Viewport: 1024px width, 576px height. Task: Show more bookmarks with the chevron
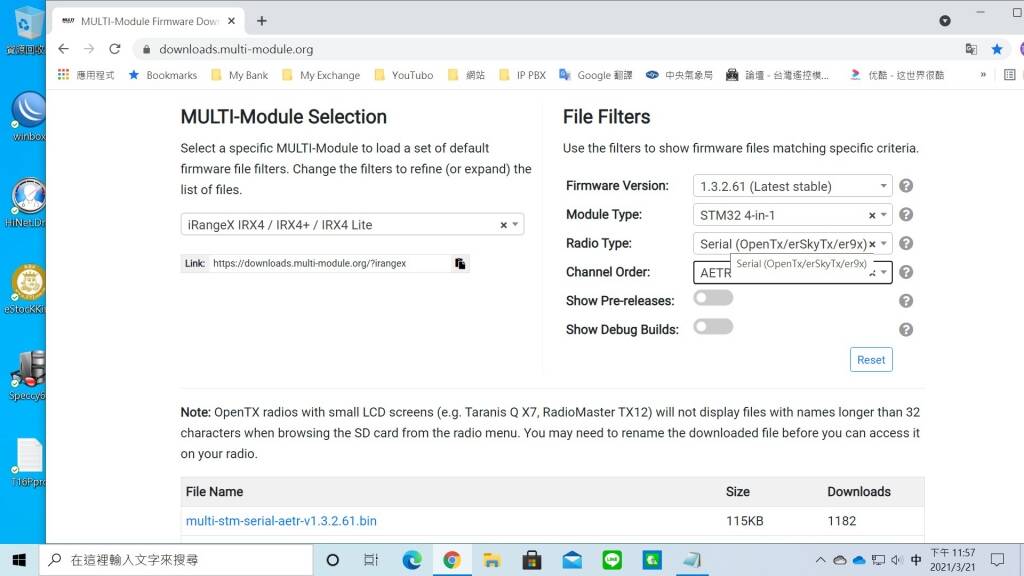983,75
